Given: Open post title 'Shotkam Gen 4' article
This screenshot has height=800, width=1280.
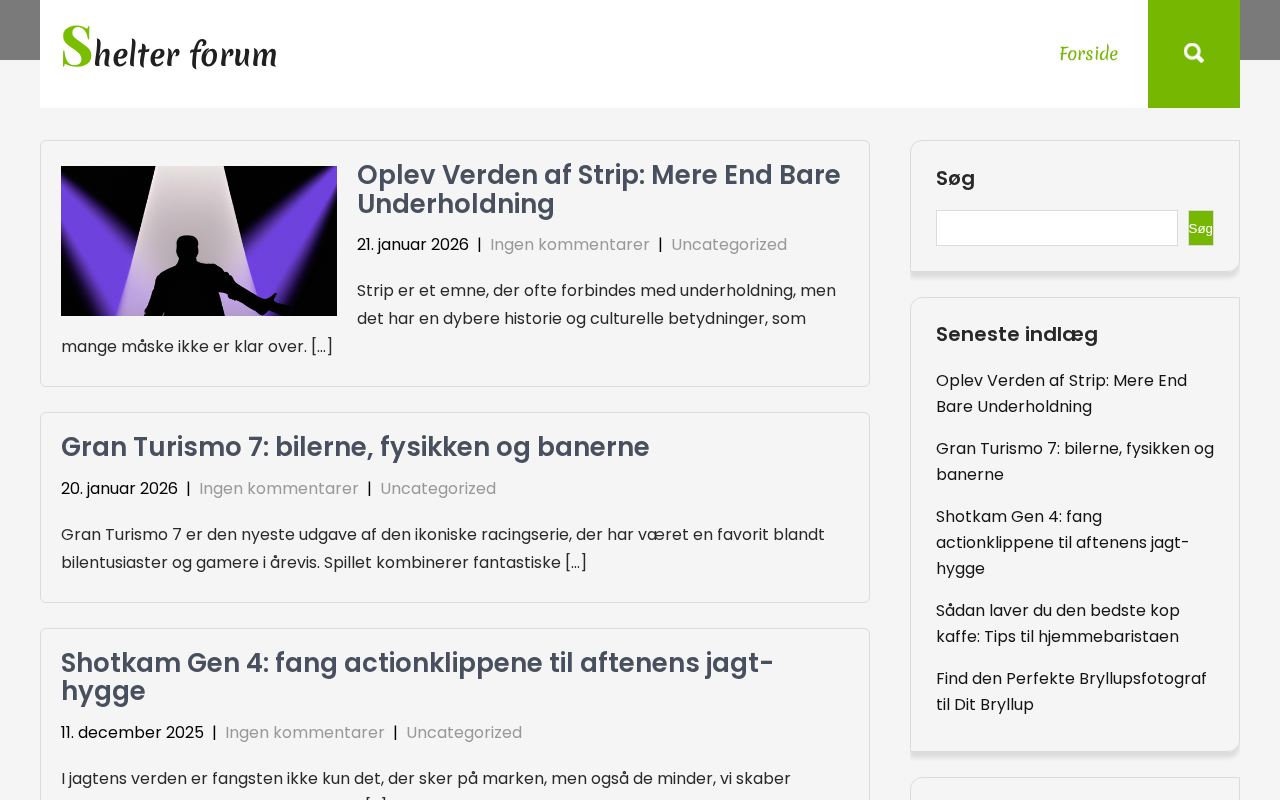Looking at the screenshot, I should pyautogui.click(x=417, y=677).
